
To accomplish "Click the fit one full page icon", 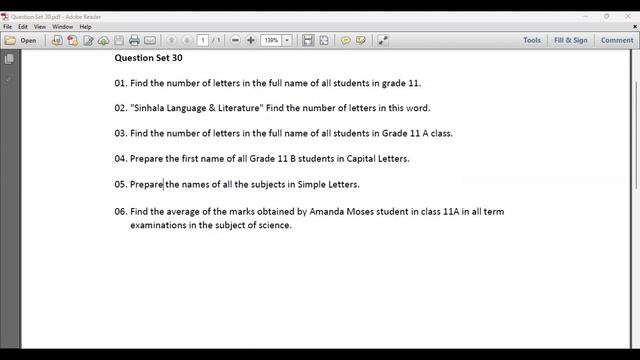I will pyautogui.click(x=324, y=40).
